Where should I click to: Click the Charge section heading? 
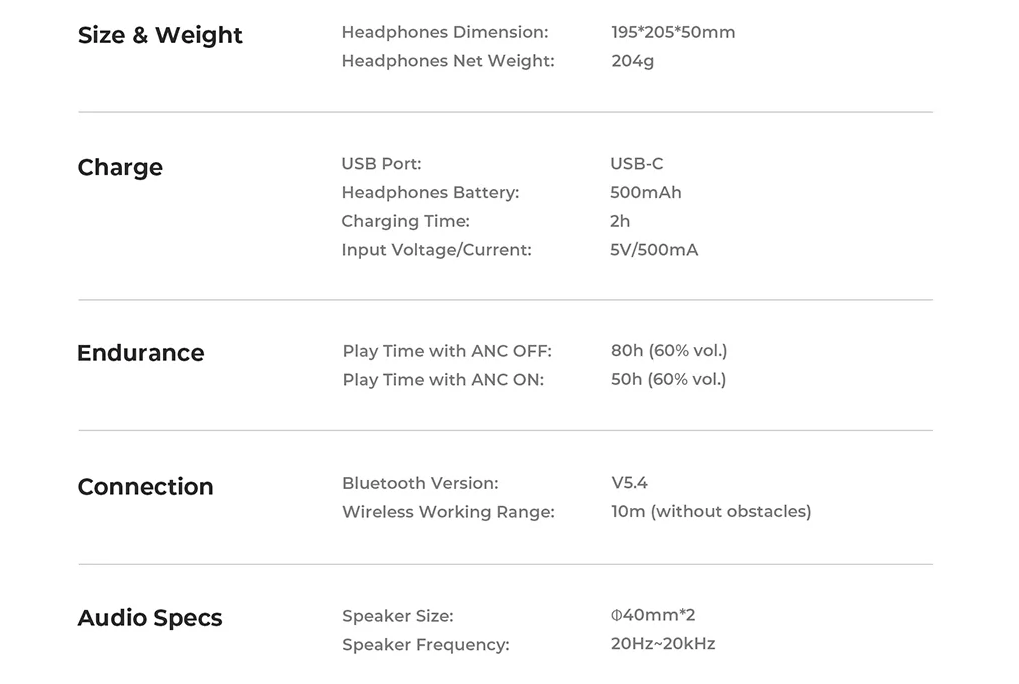[120, 167]
